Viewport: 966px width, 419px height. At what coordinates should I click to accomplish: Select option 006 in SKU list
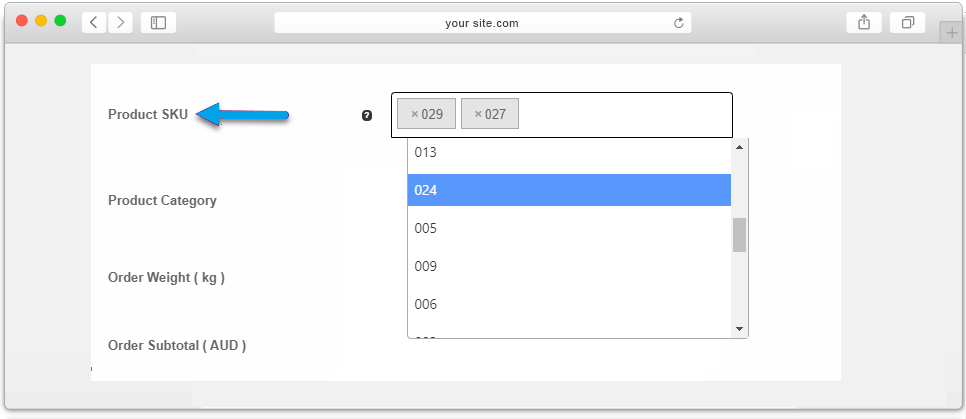point(569,304)
